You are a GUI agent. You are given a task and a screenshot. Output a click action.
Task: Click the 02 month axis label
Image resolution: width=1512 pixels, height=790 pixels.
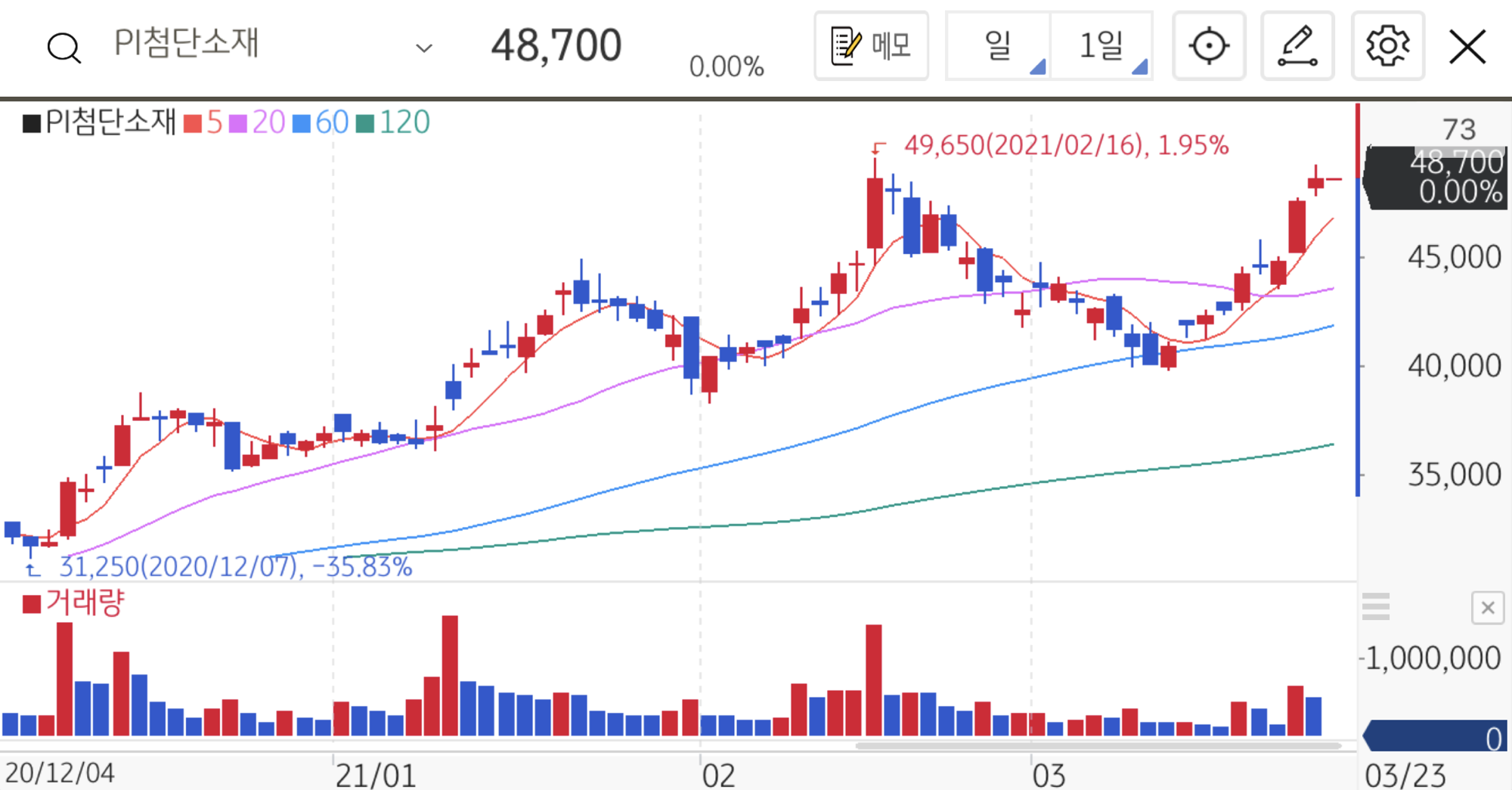click(x=718, y=776)
